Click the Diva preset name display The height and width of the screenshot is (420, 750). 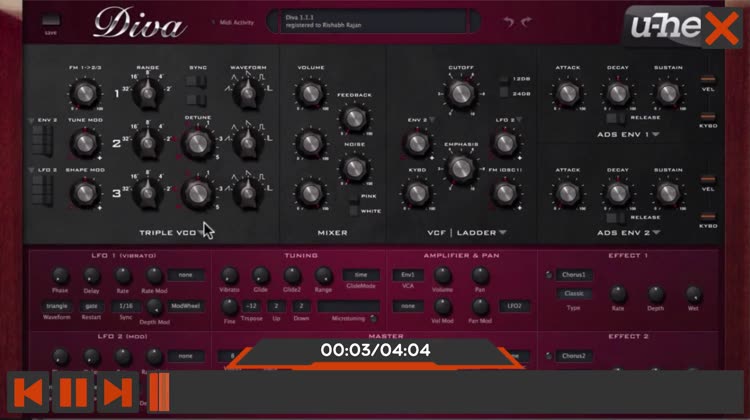(x=374, y=21)
